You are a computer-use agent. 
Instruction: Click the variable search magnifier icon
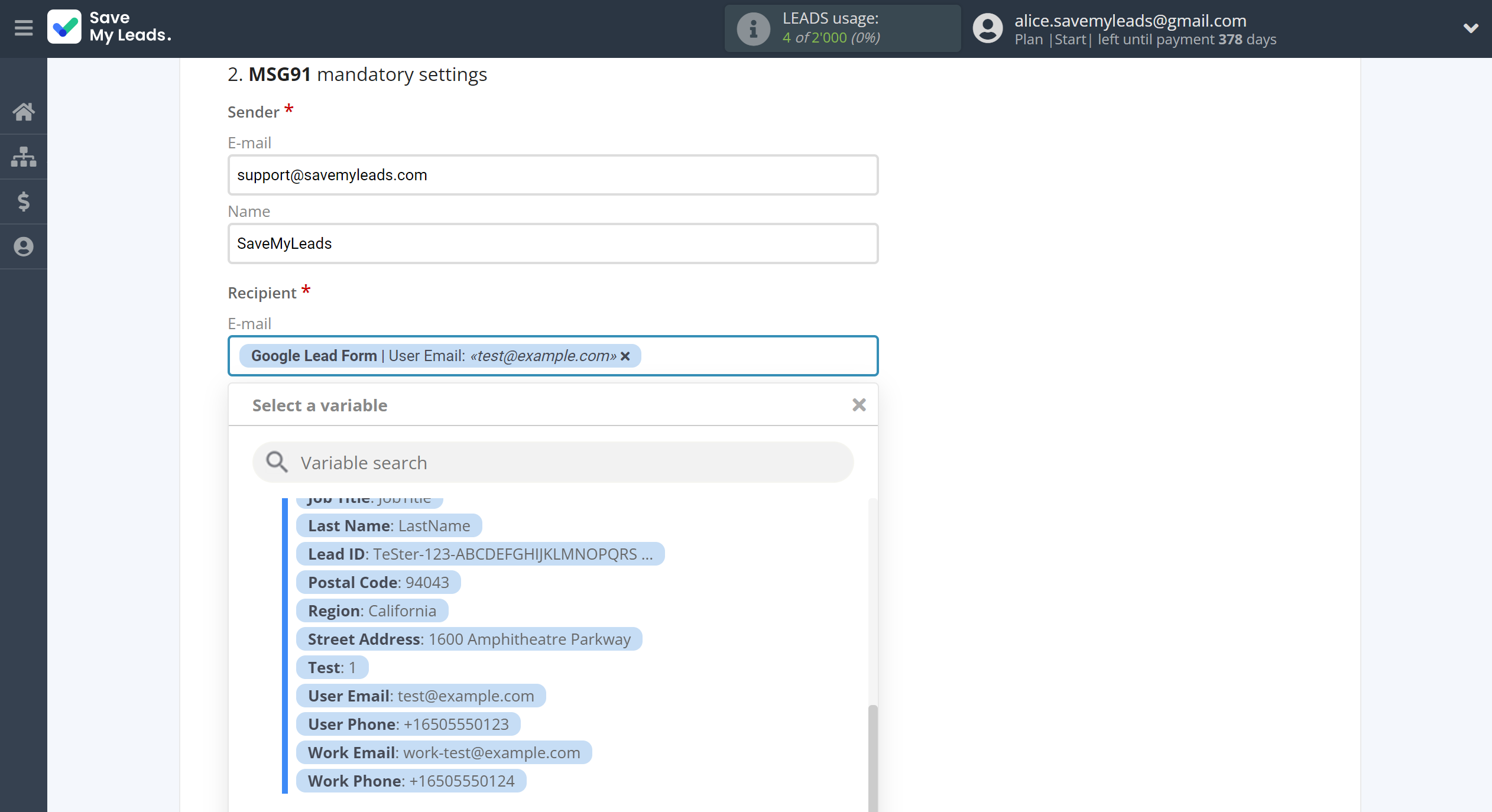coord(276,462)
